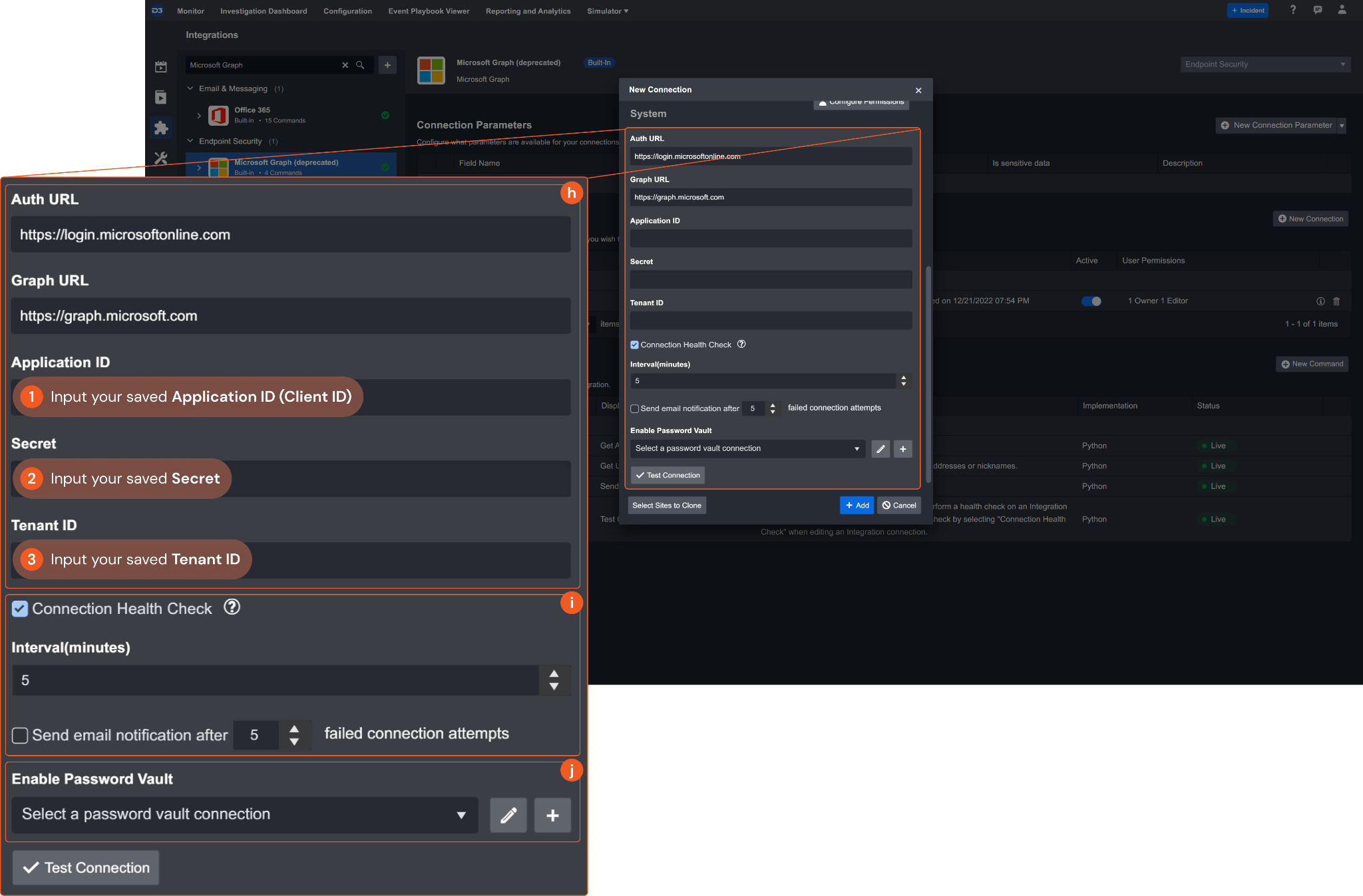Click the Add button in dialog
The height and width of the screenshot is (896, 1363).
tap(857, 506)
